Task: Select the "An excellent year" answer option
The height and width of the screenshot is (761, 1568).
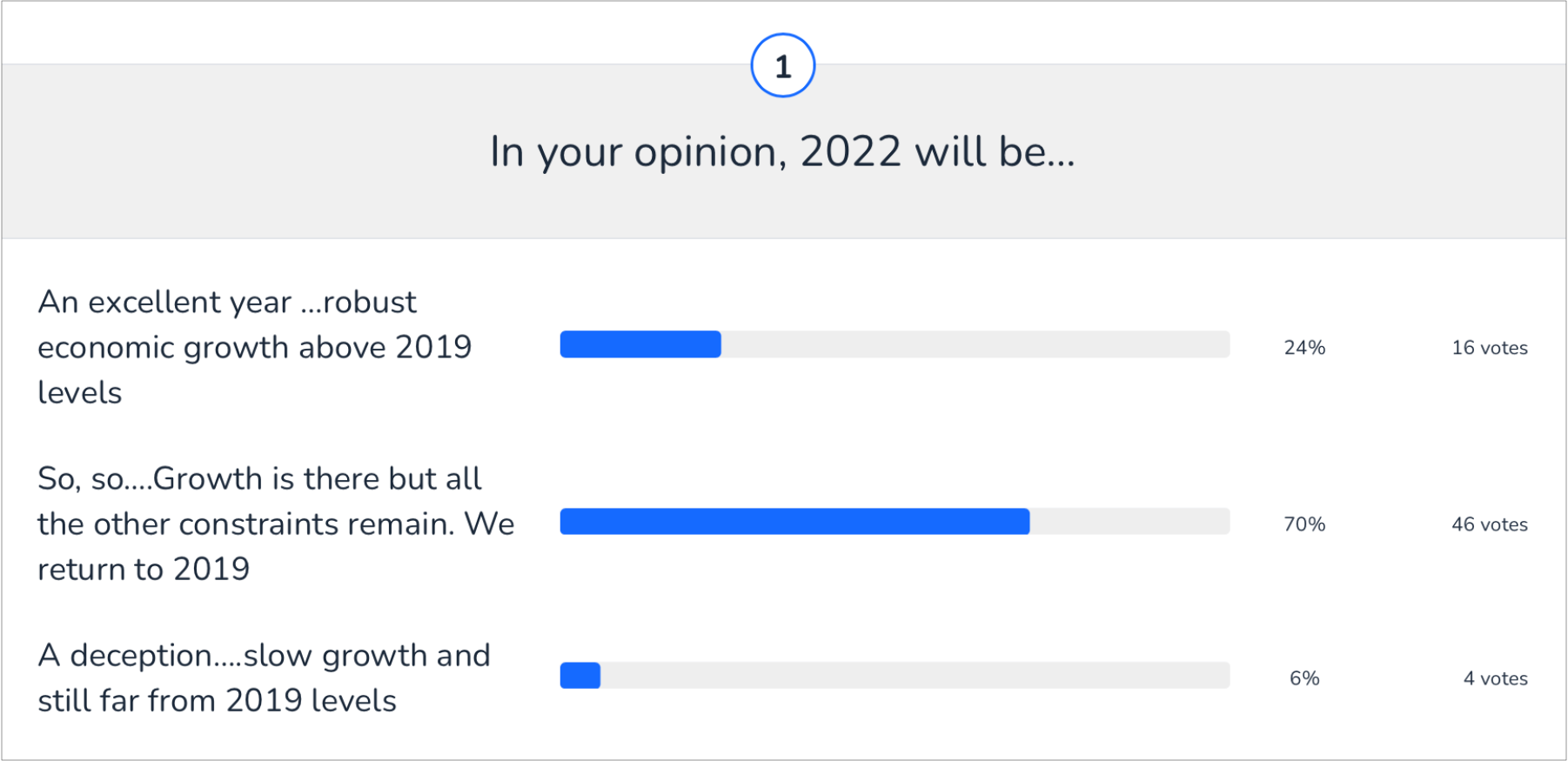Action: 254,347
